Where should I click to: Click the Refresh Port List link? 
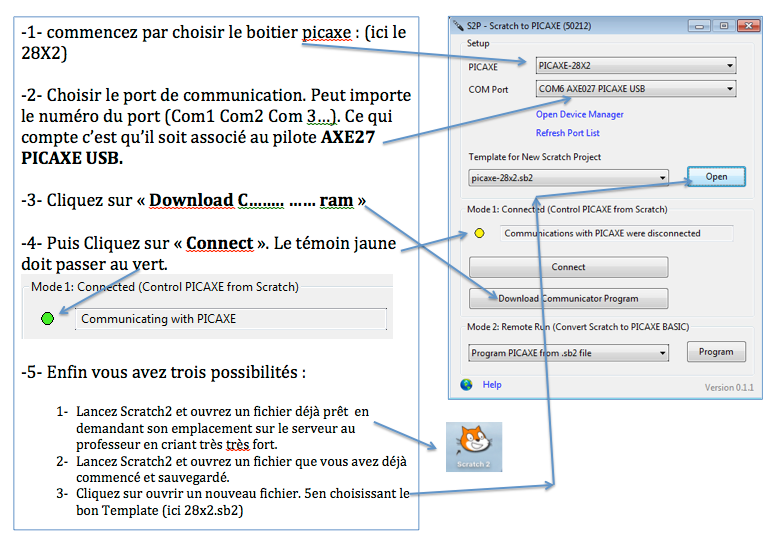(x=567, y=133)
